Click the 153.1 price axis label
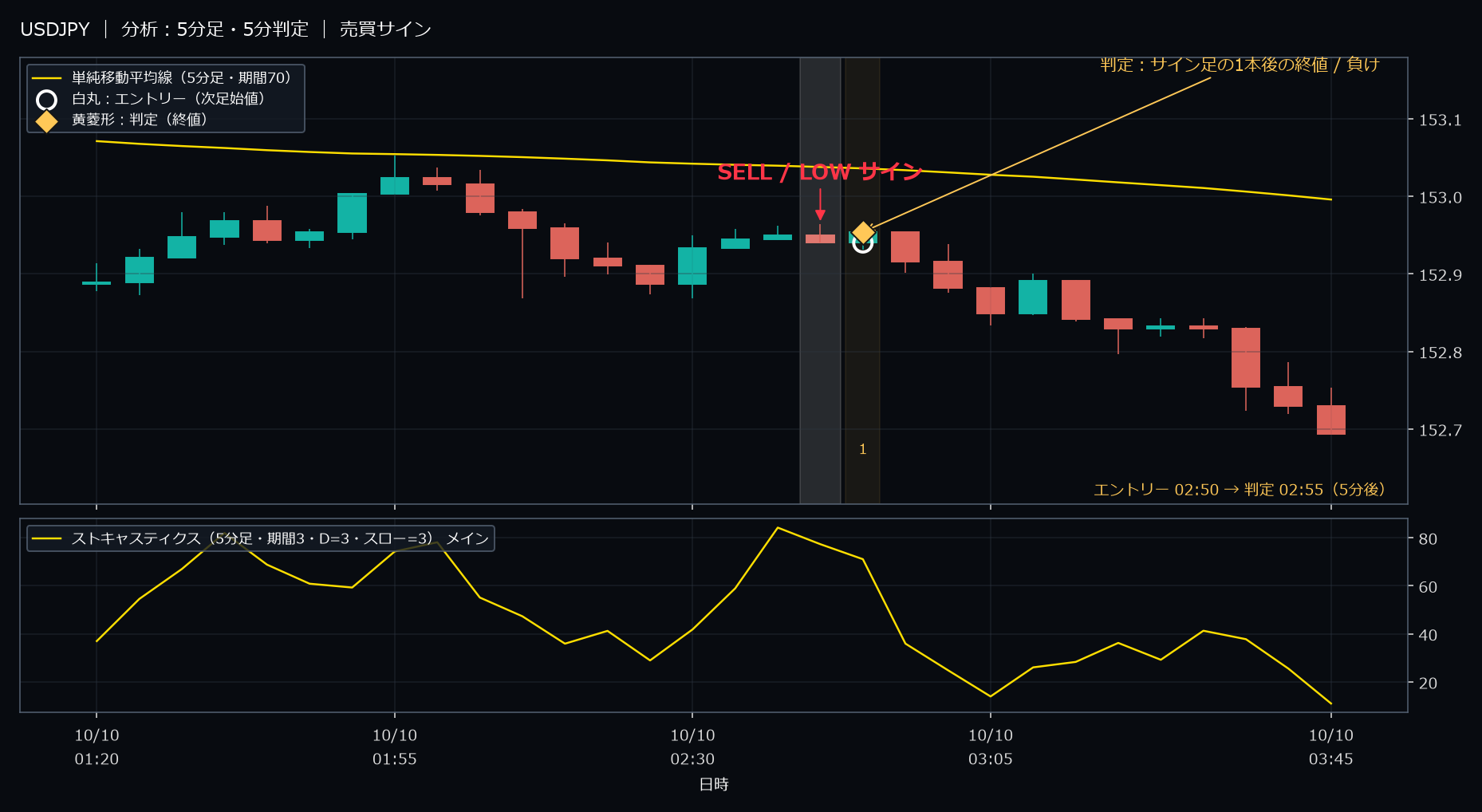The image size is (1482, 812). (1441, 120)
